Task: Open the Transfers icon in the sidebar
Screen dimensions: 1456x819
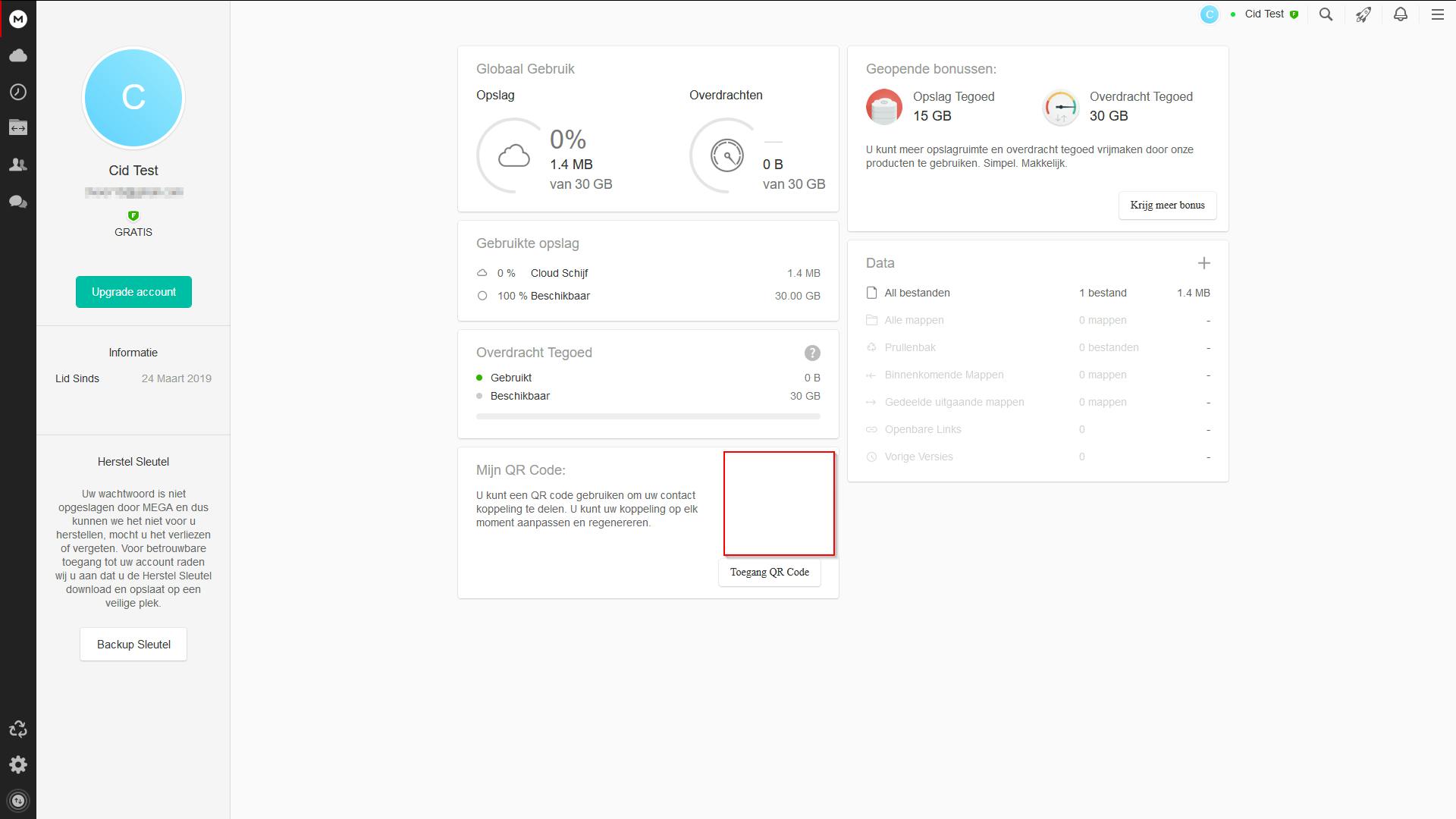Action: coord(18,128)
